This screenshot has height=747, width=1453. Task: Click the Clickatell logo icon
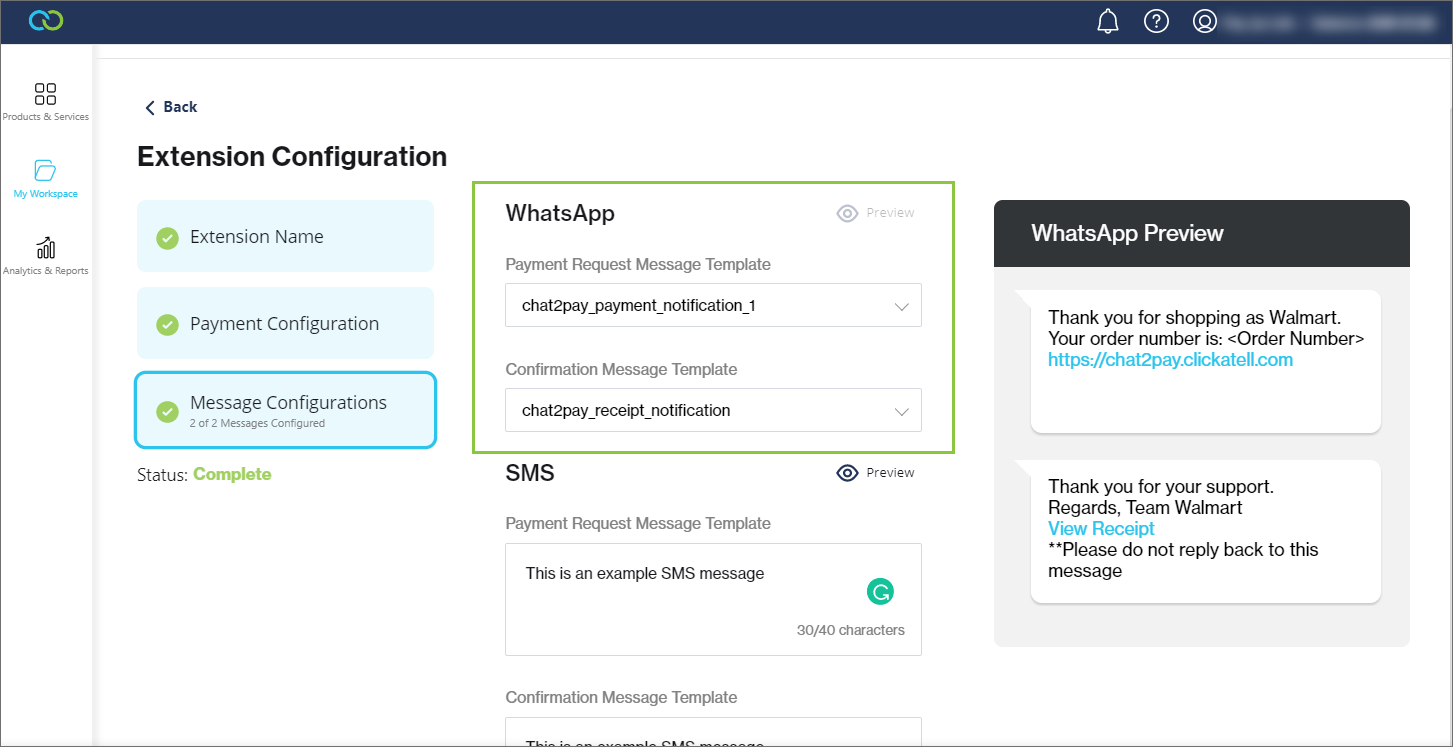coord(46,21)
